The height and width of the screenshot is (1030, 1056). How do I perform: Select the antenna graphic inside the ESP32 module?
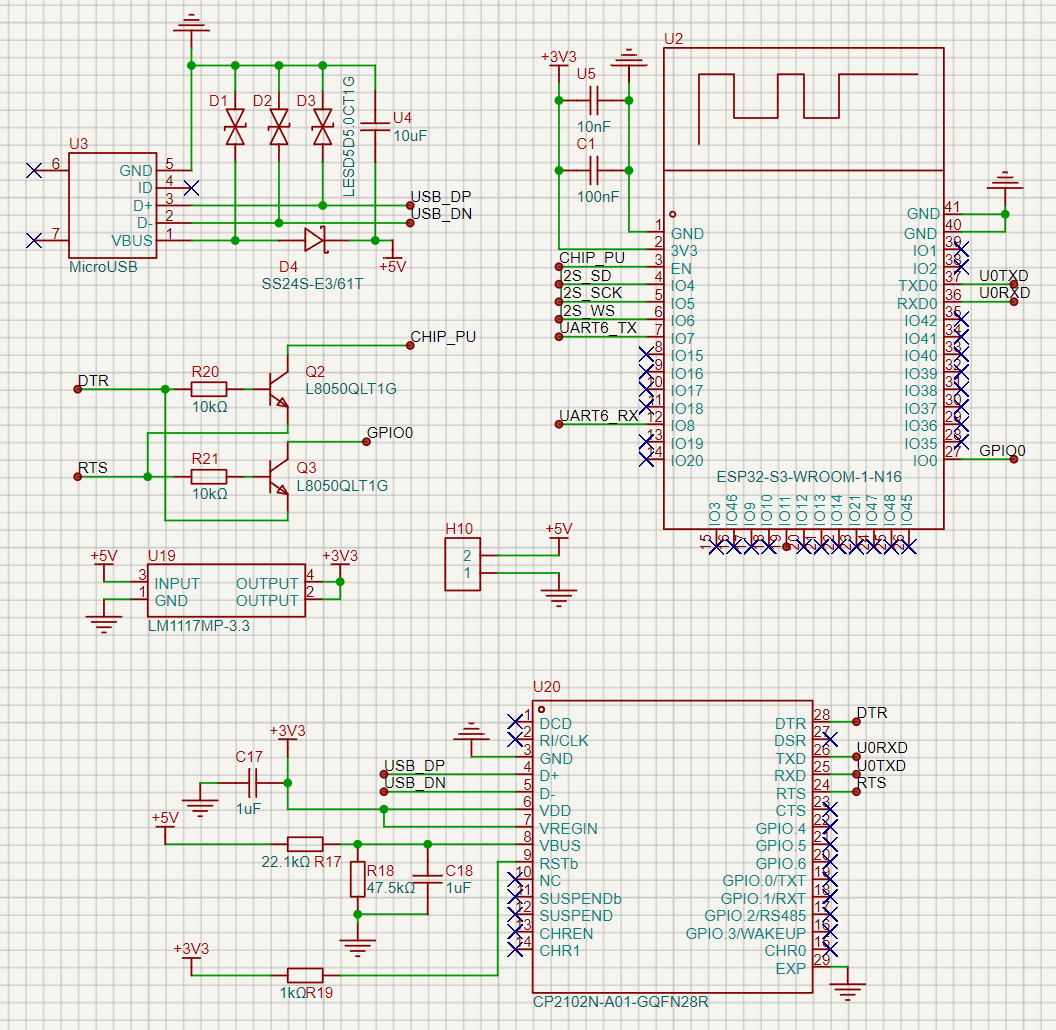[x=808, y=108]
